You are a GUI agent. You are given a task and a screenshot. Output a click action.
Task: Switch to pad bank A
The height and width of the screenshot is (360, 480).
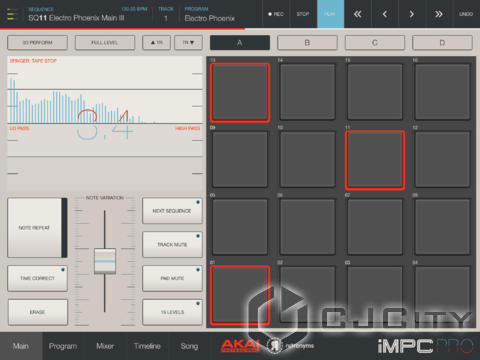pyautogui.click(x=240, y=43)
